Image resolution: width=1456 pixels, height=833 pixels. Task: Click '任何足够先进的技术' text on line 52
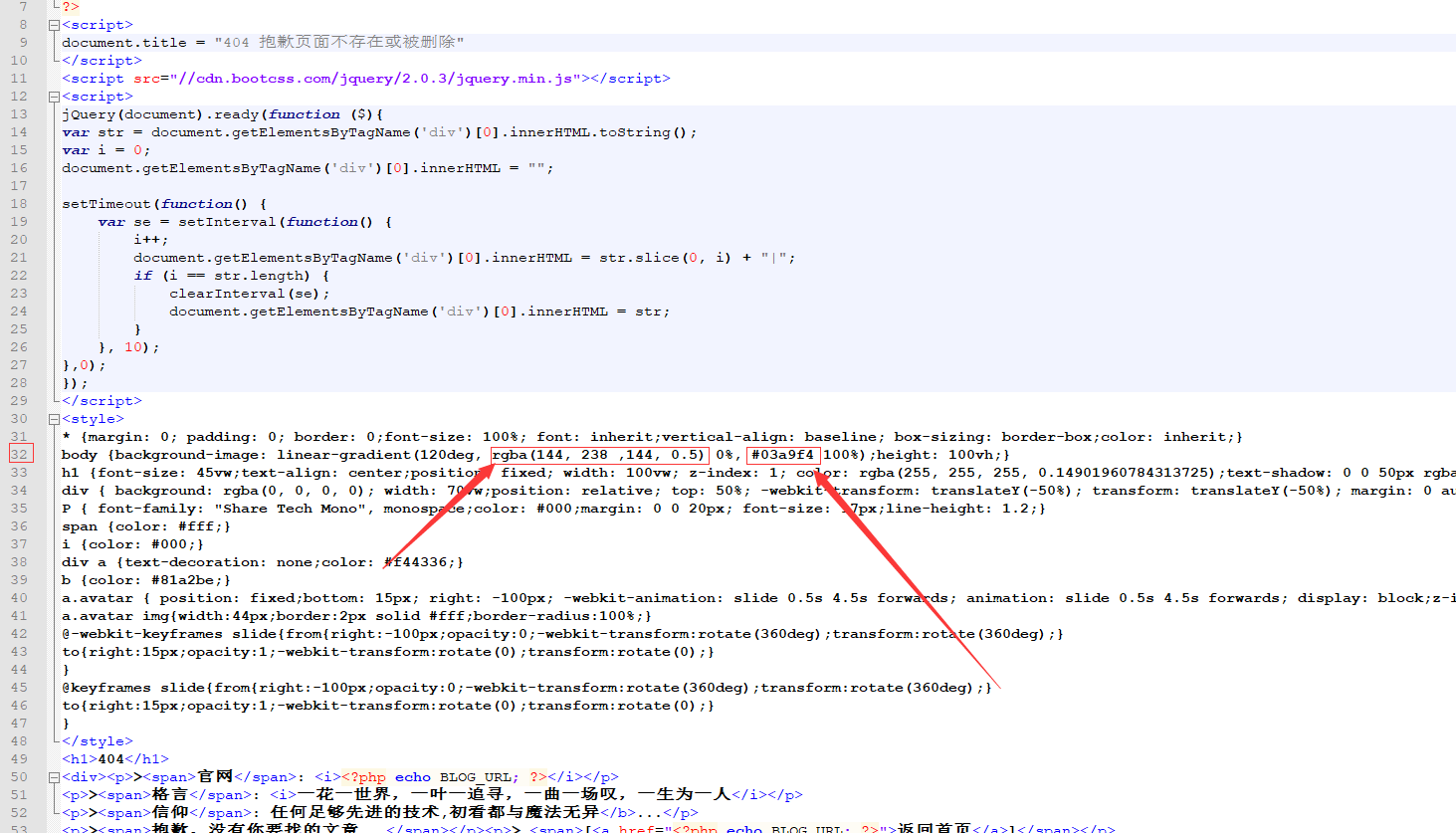[354, 812]
